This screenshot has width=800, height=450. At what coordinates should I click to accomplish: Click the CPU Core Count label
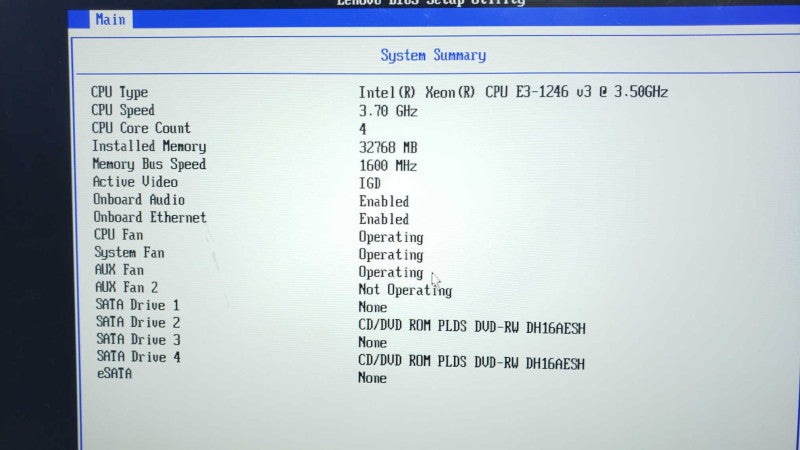point(141,128)
